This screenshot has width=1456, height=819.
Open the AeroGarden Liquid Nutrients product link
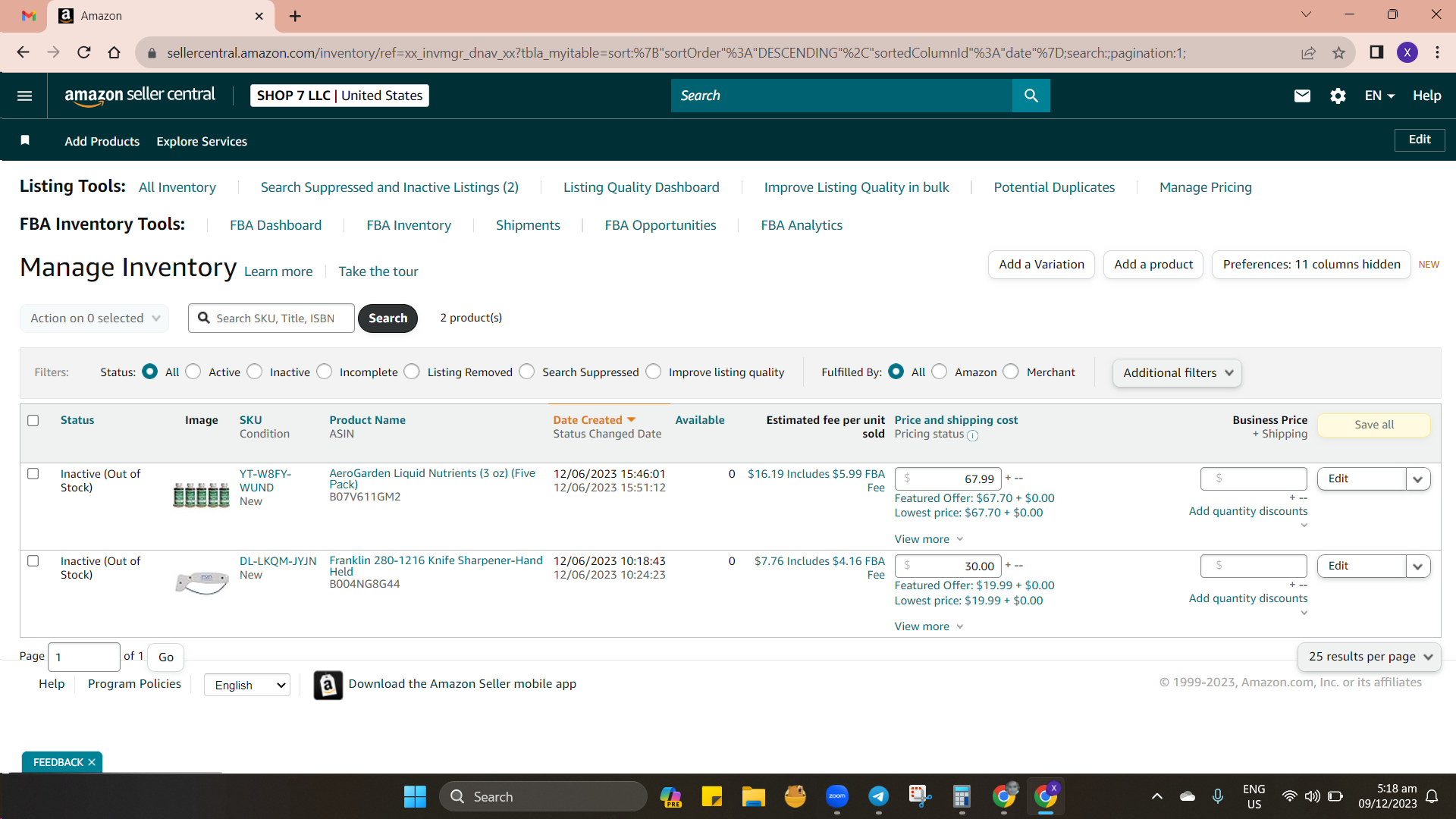[x=432, y=479]
